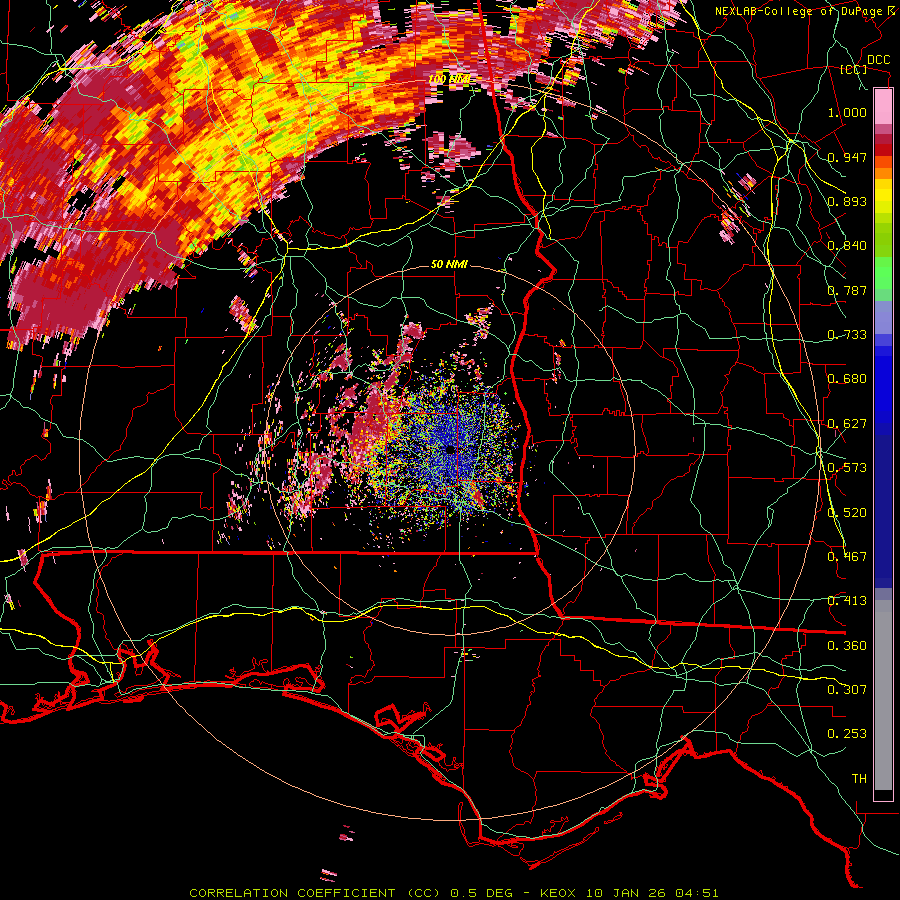The height and width of the screenshot is (900, 900).
Task: Click the 0.520 legend value
Action: pos(847,513)
